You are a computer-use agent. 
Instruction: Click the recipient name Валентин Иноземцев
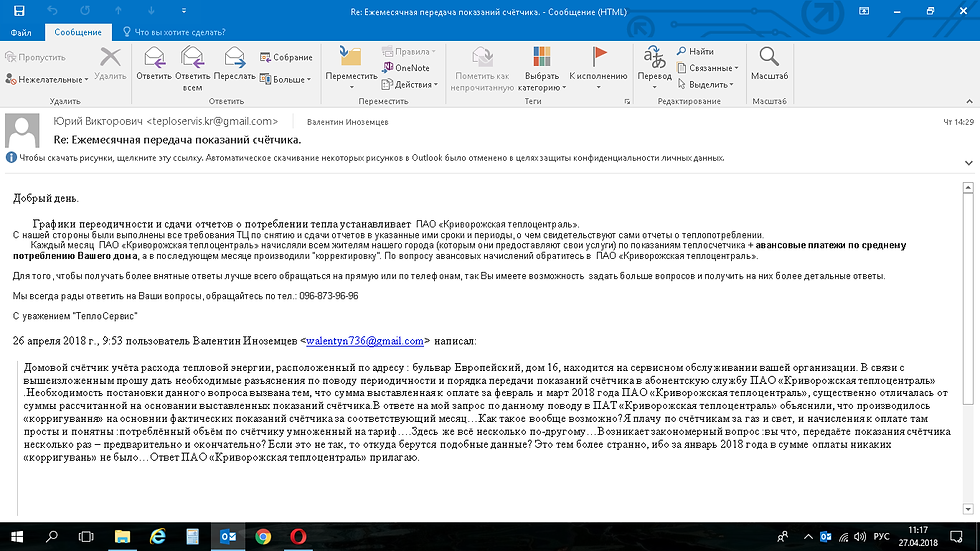tap(348, 122)
